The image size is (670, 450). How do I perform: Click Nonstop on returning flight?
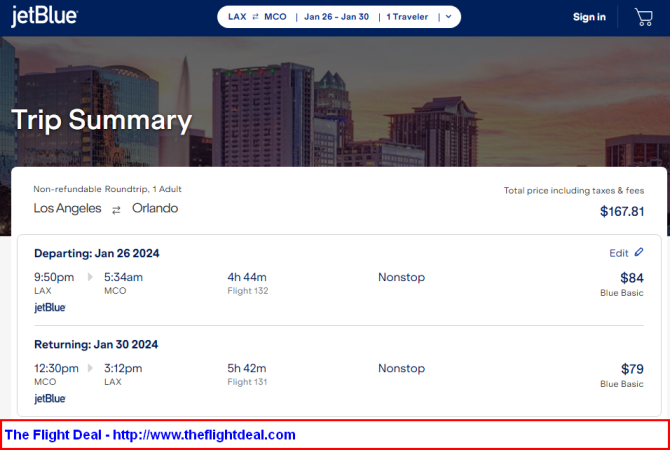402,368
